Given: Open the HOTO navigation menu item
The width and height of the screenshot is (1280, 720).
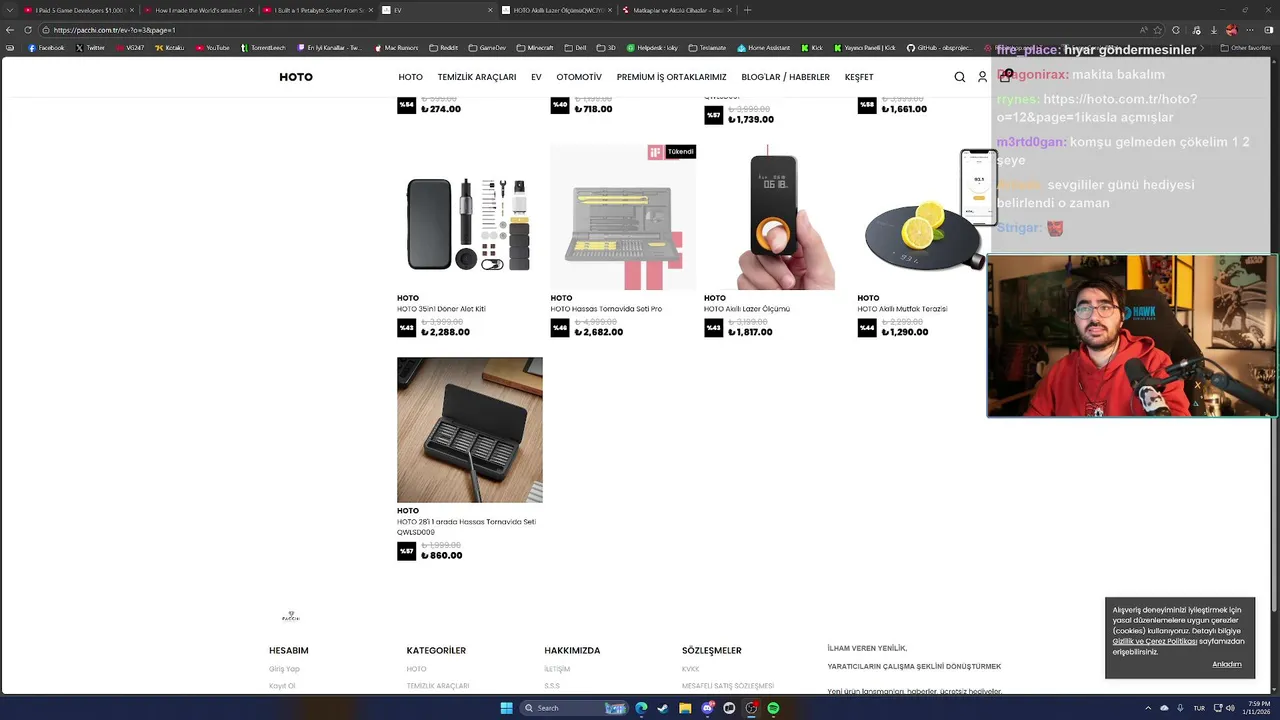Looking at the screenshot, I should (x=410, y=77).
